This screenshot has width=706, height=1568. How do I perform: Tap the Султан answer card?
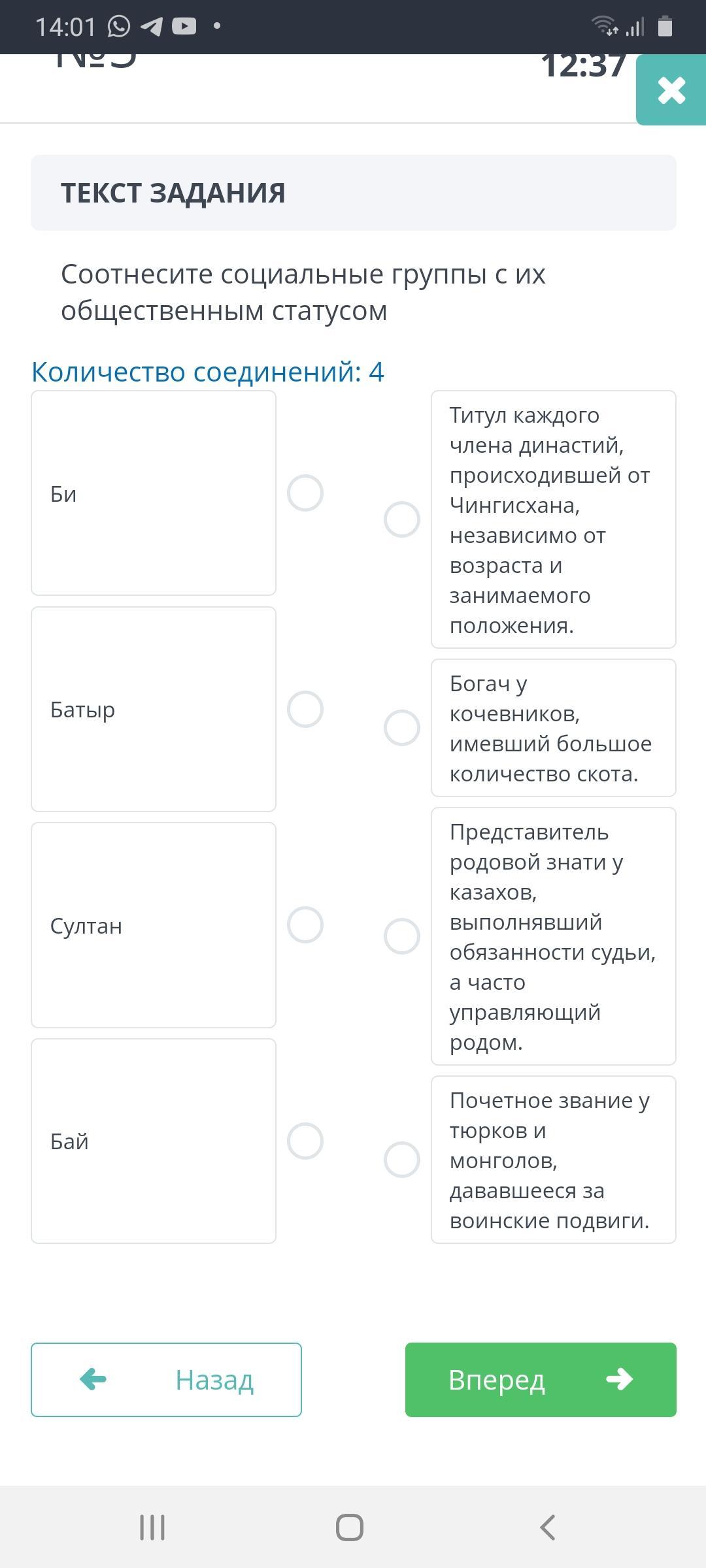(154, 925)
